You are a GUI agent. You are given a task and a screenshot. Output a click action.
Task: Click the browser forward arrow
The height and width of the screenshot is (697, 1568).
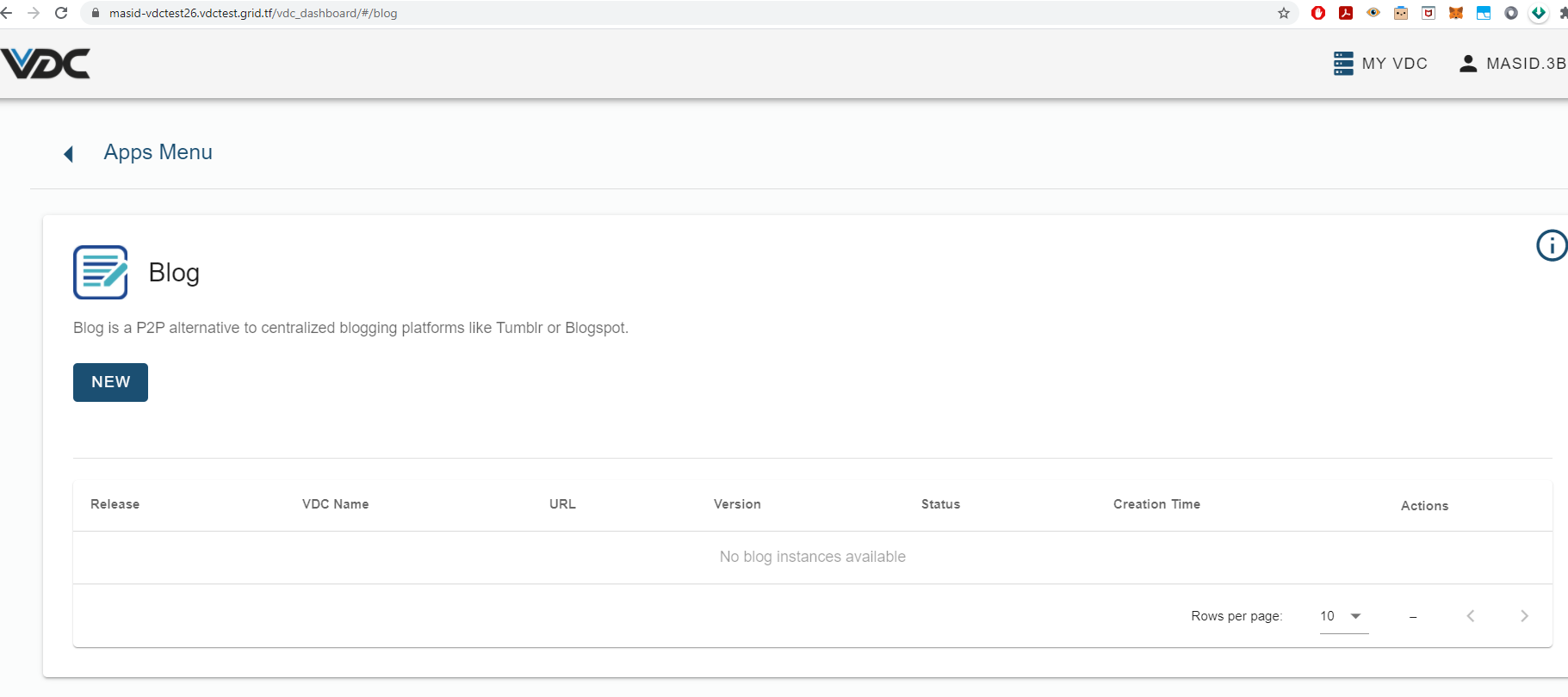coord(34,13)
